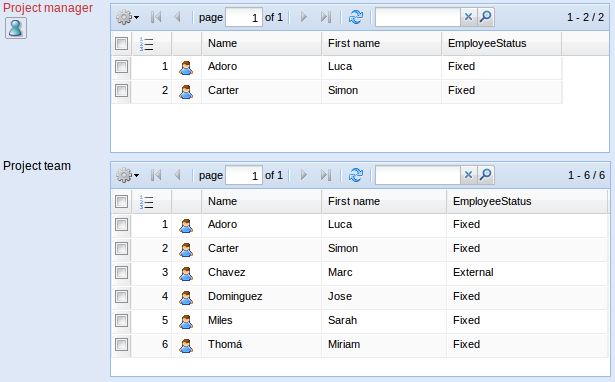This screenshot has height=382, width=615.
Task: Refresh the Project team grid
Action: 356,175
